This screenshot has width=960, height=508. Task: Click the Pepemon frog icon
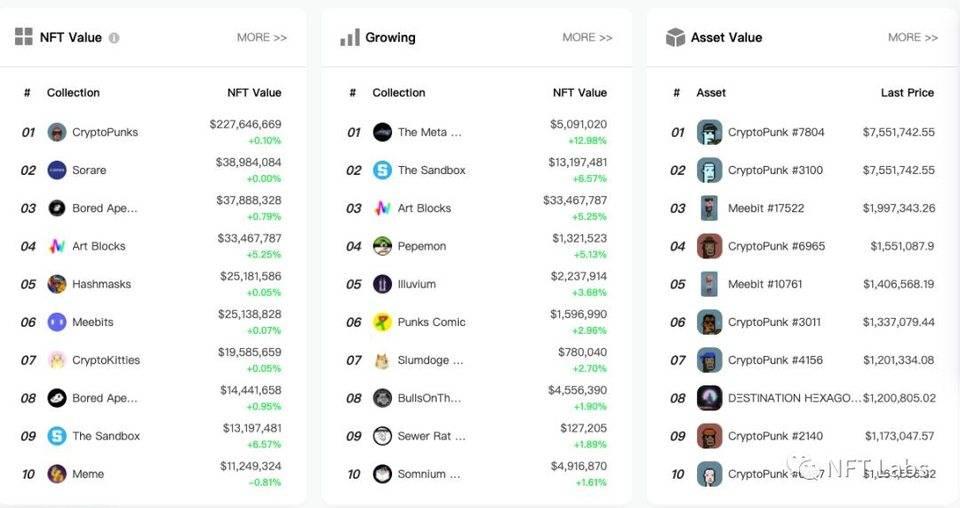(382, 246)
